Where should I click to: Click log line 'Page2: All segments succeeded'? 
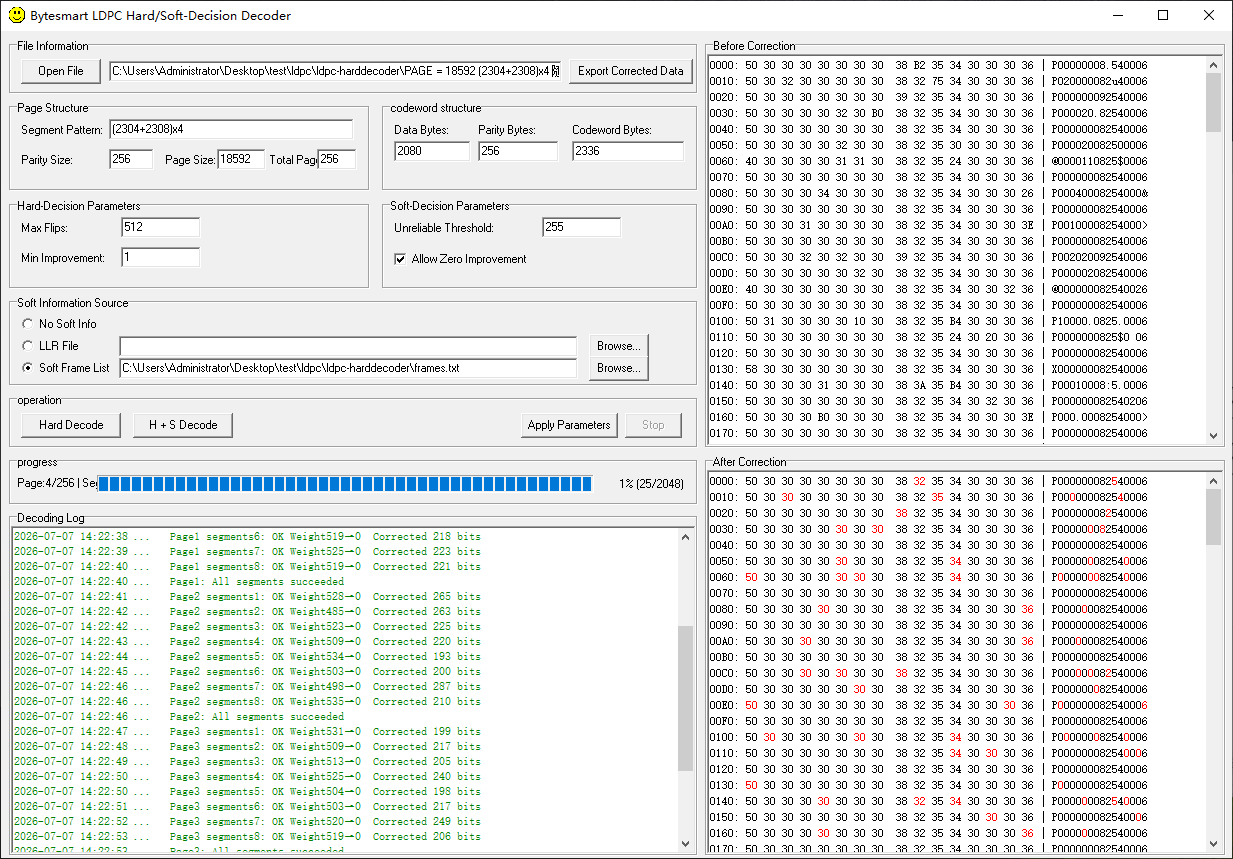pyautogui.click(x=257, y=717)
